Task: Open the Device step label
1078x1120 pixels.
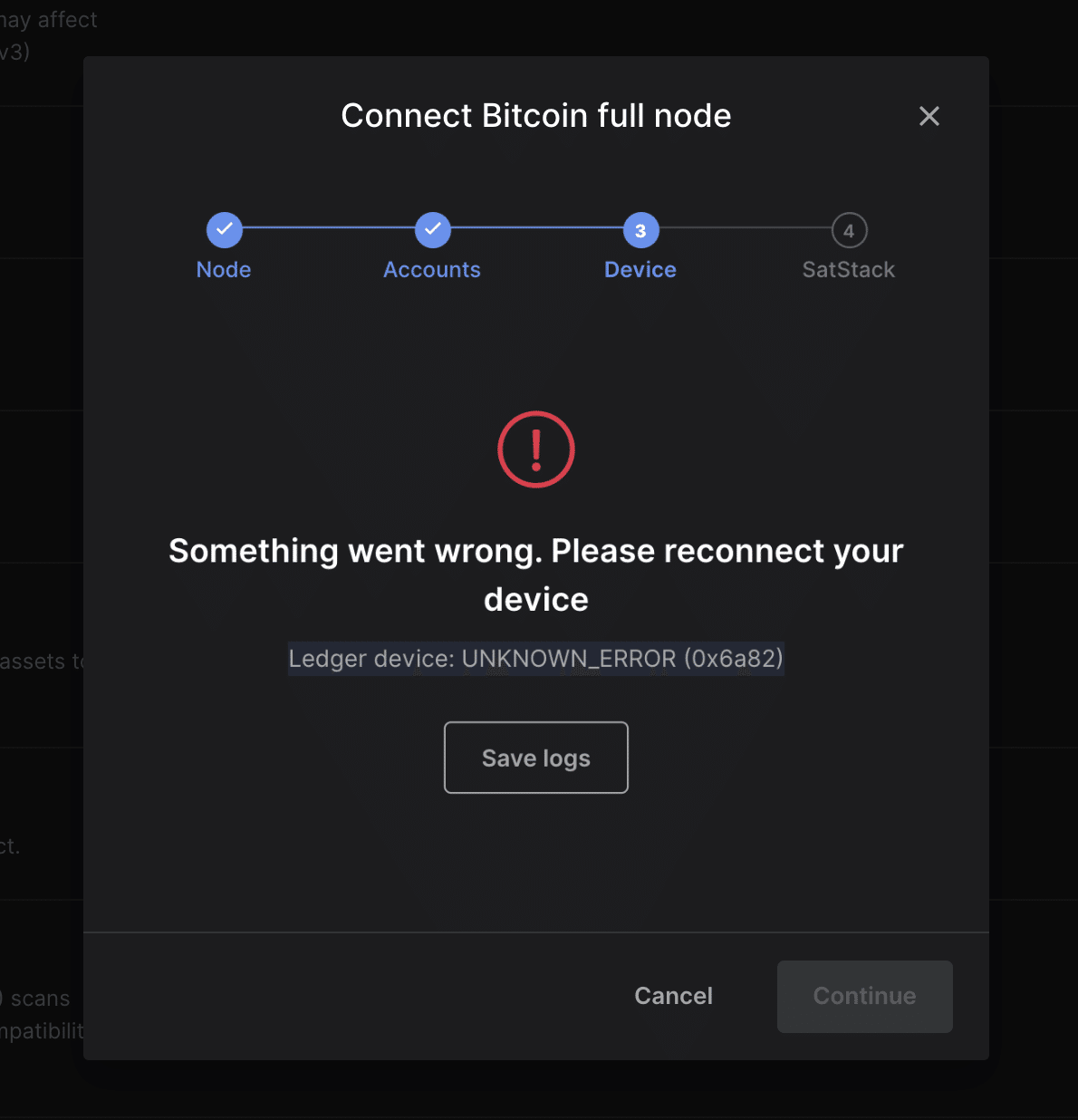Action: 640,270
